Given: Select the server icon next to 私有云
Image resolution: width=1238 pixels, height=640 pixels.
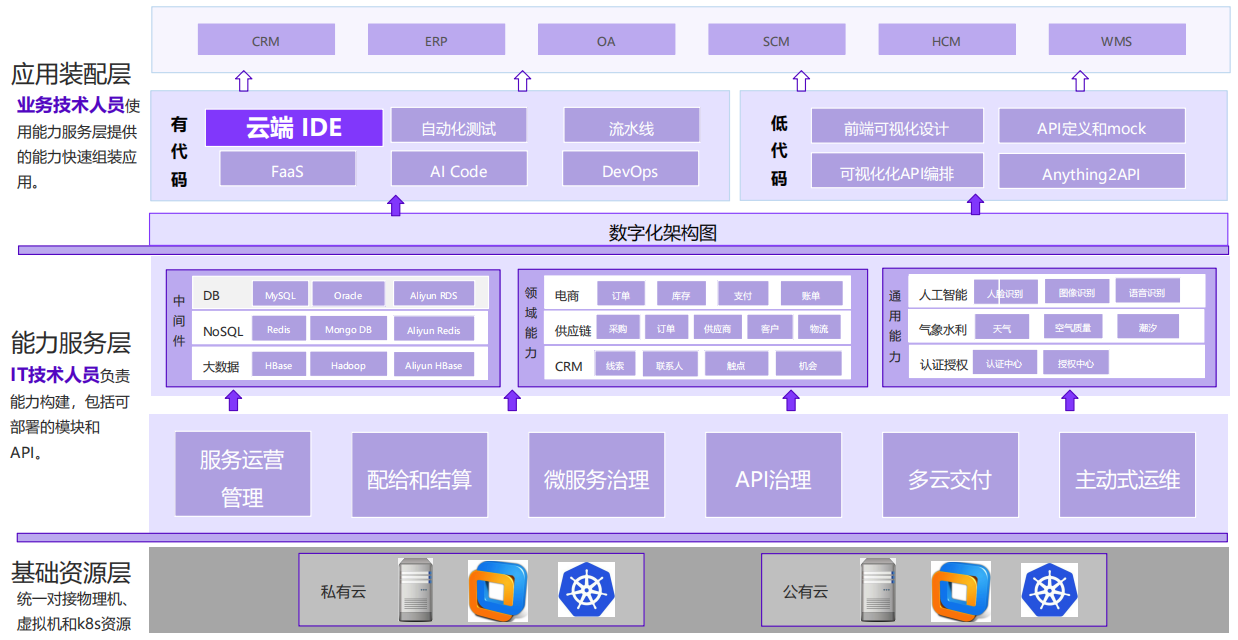Looking at the screenshot, I should coord(416,589).
